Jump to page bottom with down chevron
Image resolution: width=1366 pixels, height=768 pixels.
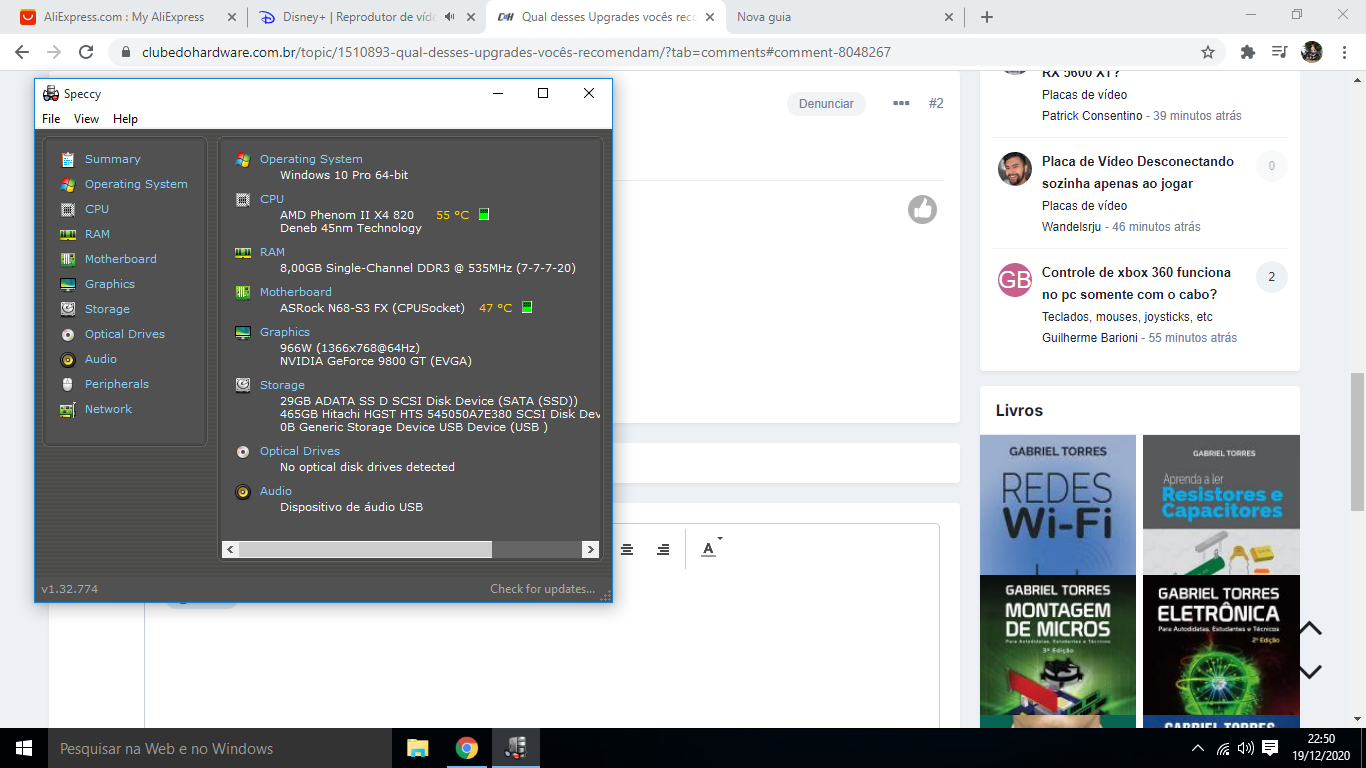pos(1310,671)
